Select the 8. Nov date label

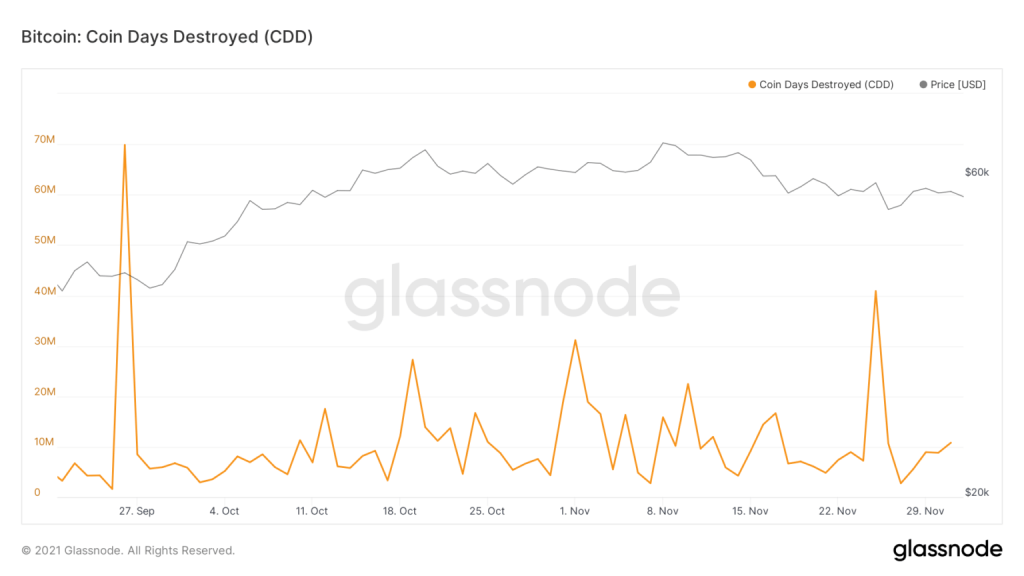coord(663,511)
